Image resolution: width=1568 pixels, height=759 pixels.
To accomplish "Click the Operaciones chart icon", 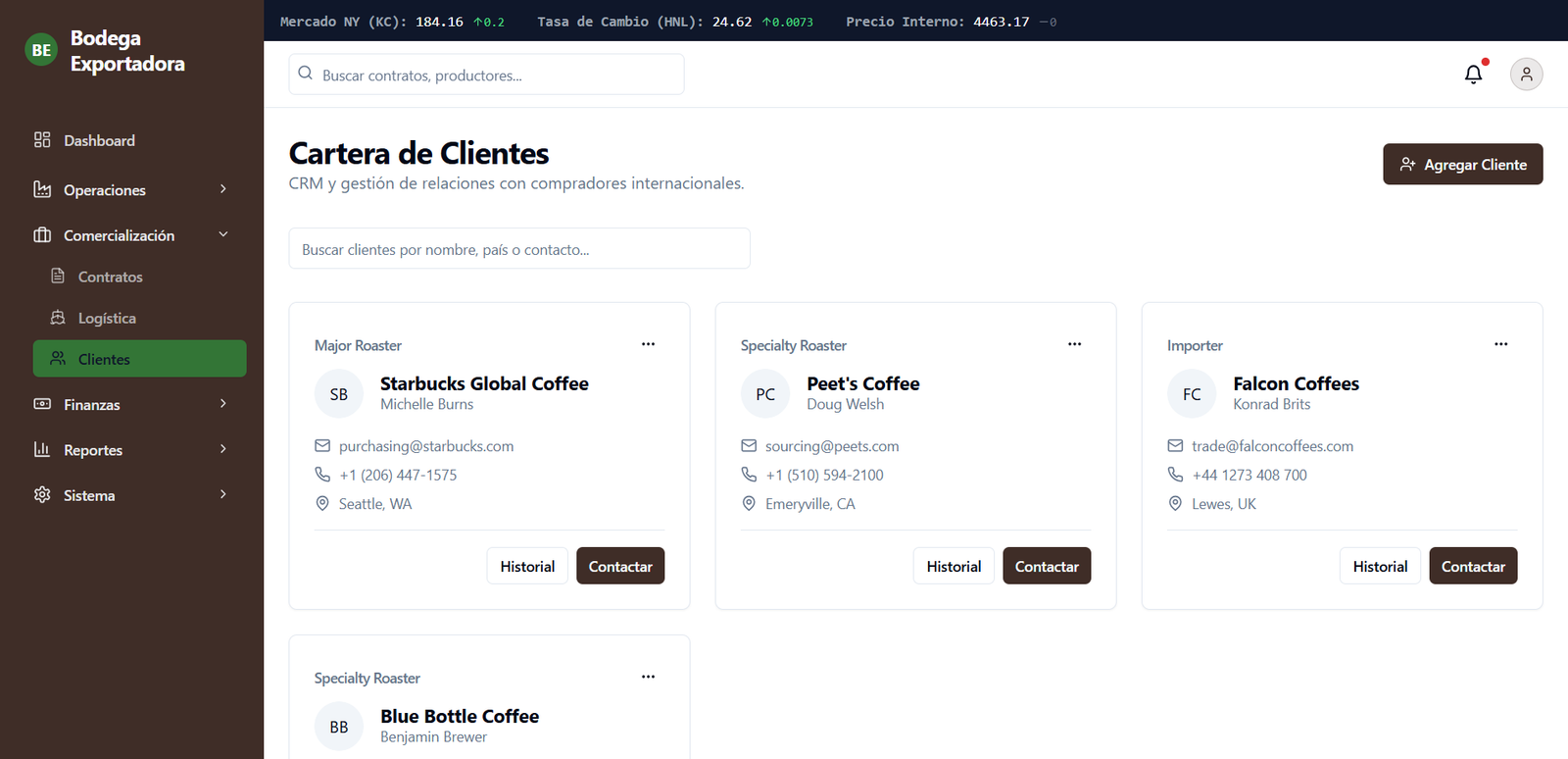I will (x=42, y=189).
